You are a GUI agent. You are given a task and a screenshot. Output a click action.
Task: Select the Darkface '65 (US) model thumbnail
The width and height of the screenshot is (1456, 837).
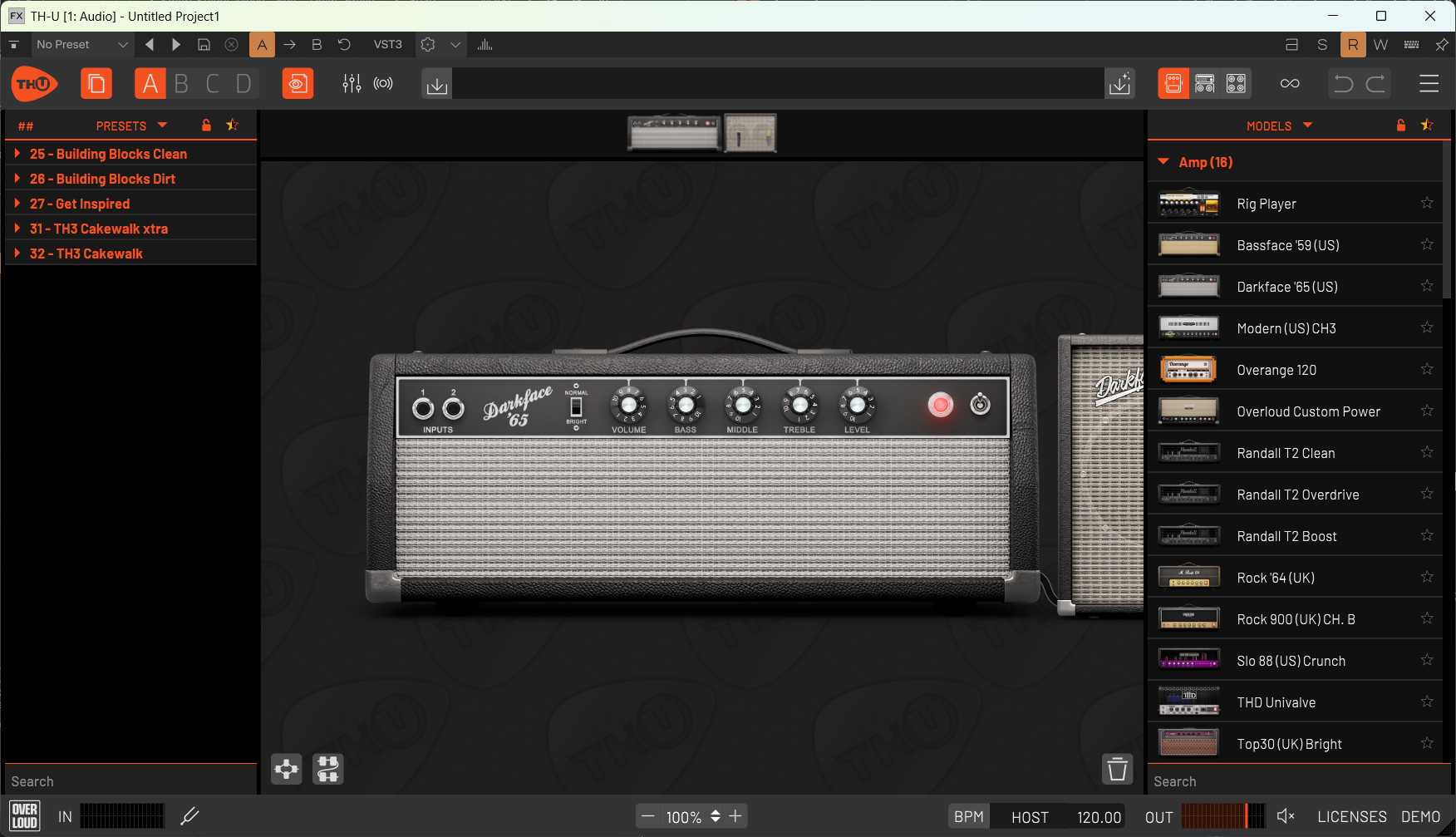pos(1189,287)
